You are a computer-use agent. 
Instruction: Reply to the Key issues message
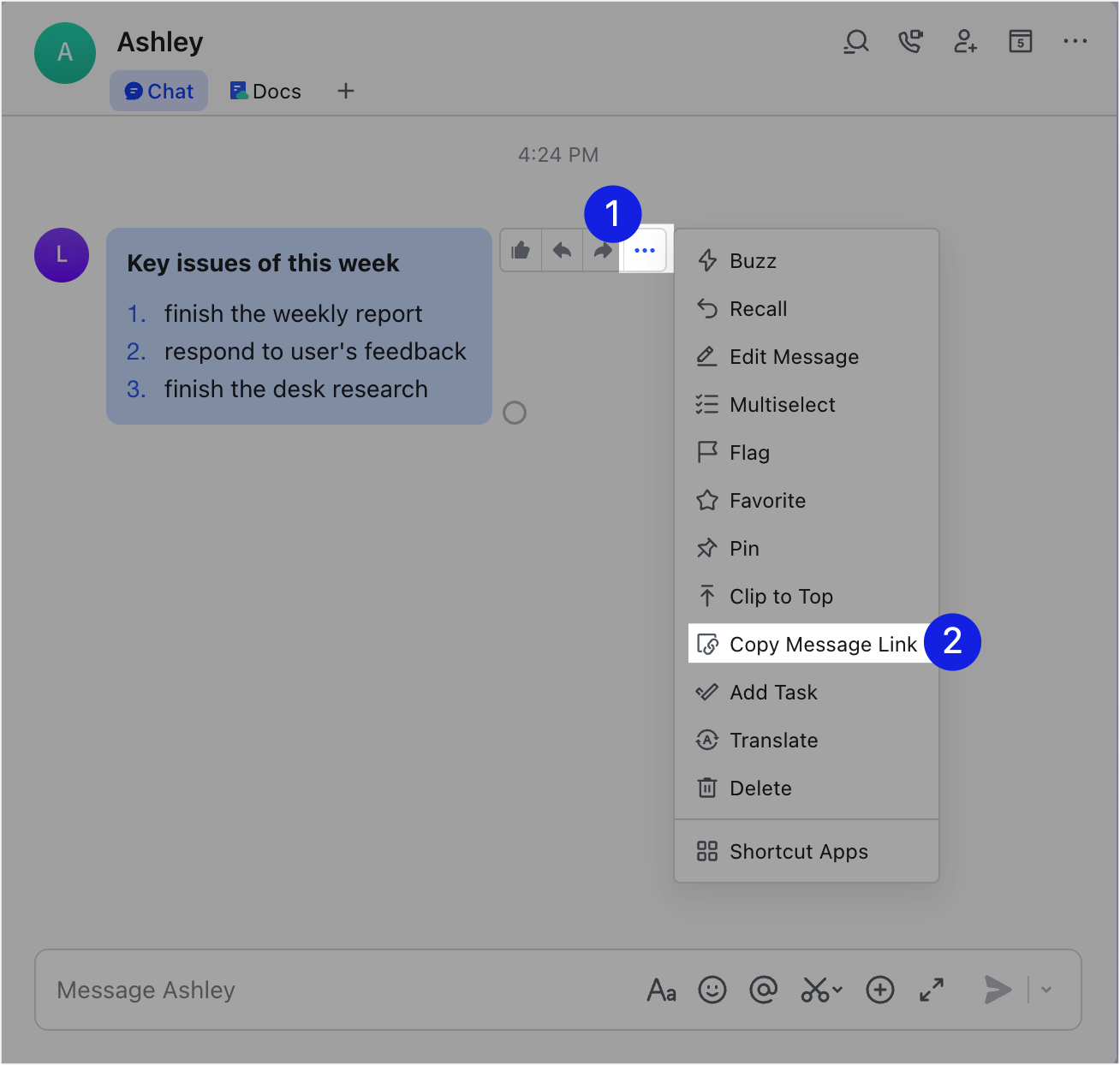pyautogui.click(x=562, y=249)
